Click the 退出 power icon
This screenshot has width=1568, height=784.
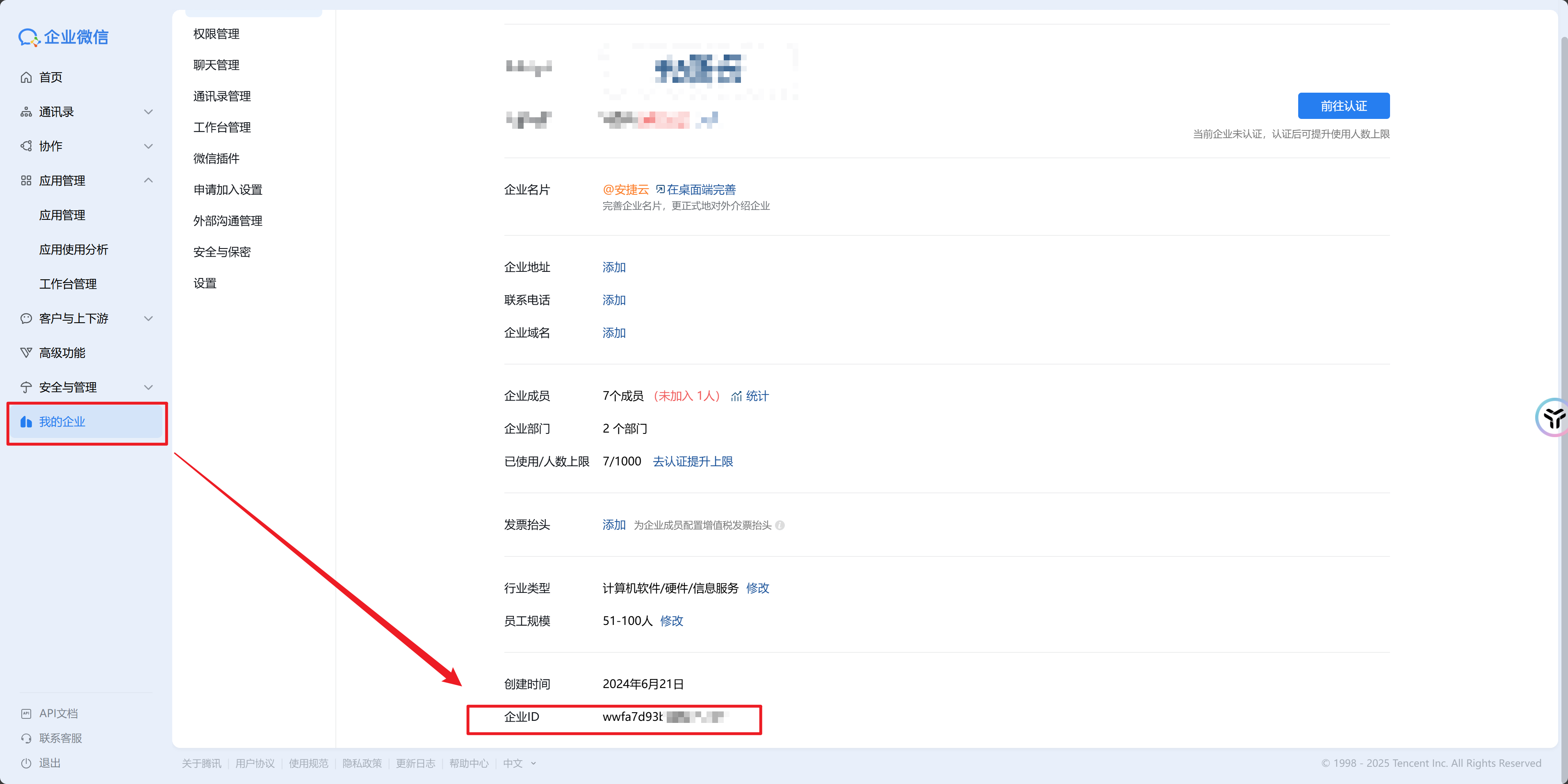[x=26, y=763]
